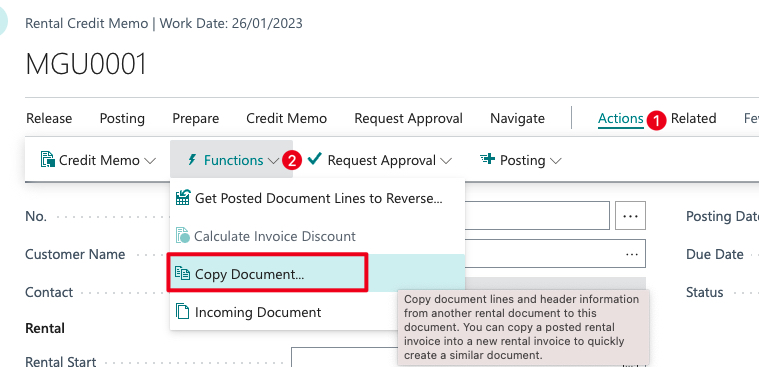Expand the Credit Memo dropdown chevron
759x367 pixels.
[151, 161]
